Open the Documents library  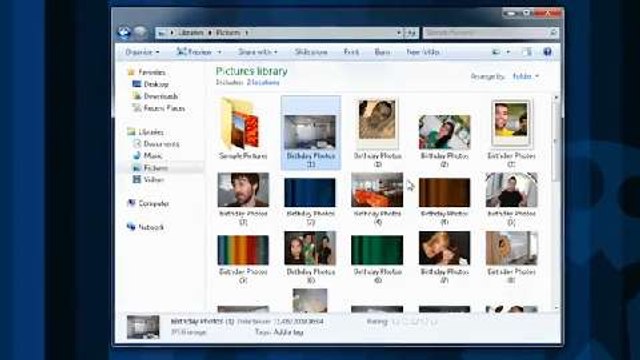point(161,144)
